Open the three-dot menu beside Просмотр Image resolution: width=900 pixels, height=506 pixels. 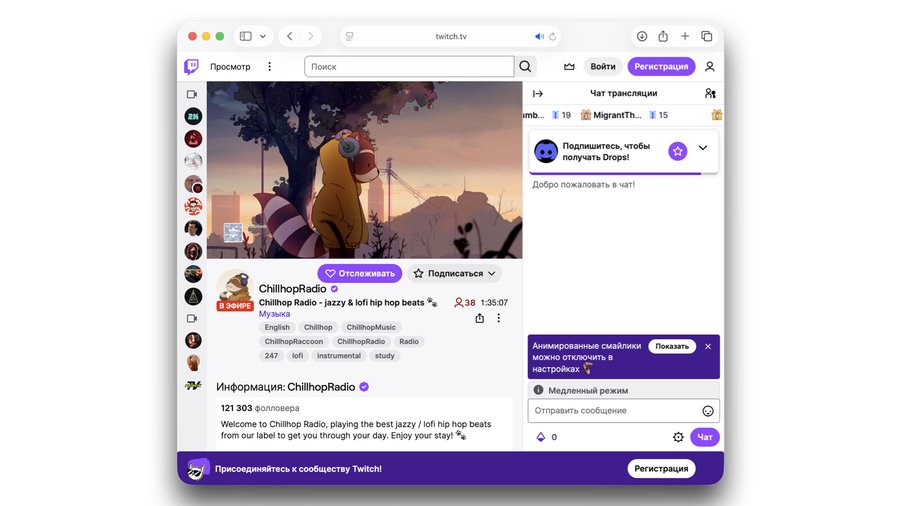click(x=269, y=67)
